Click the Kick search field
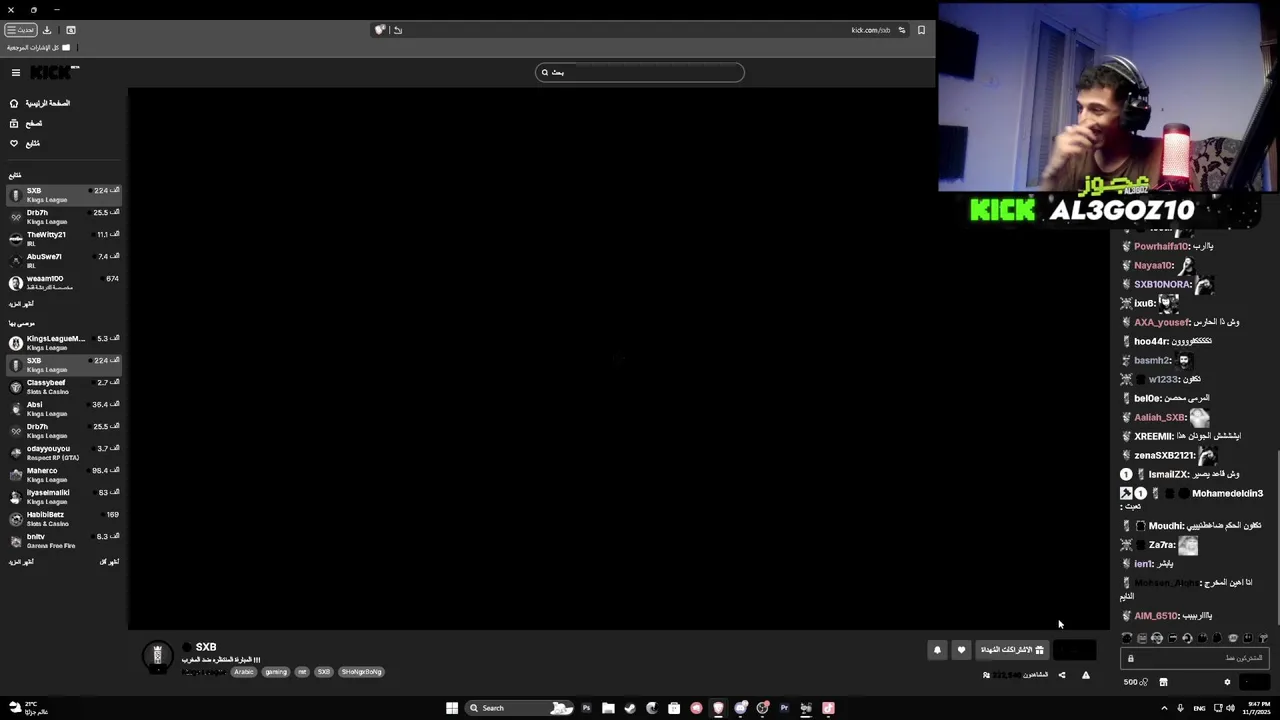The height and width of the screenshot is (720, 1280). click(640, 72)
